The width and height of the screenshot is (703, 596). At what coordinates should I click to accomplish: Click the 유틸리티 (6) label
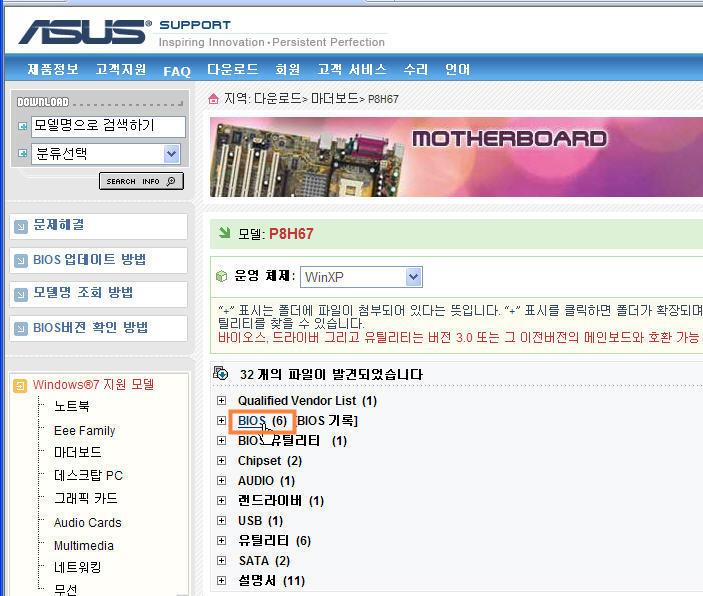[x=274, y=540]
